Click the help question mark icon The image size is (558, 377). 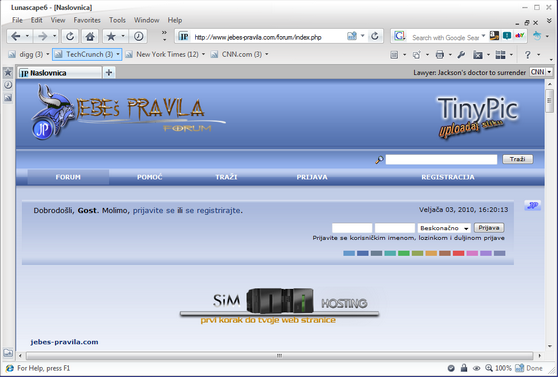[527, 55]
